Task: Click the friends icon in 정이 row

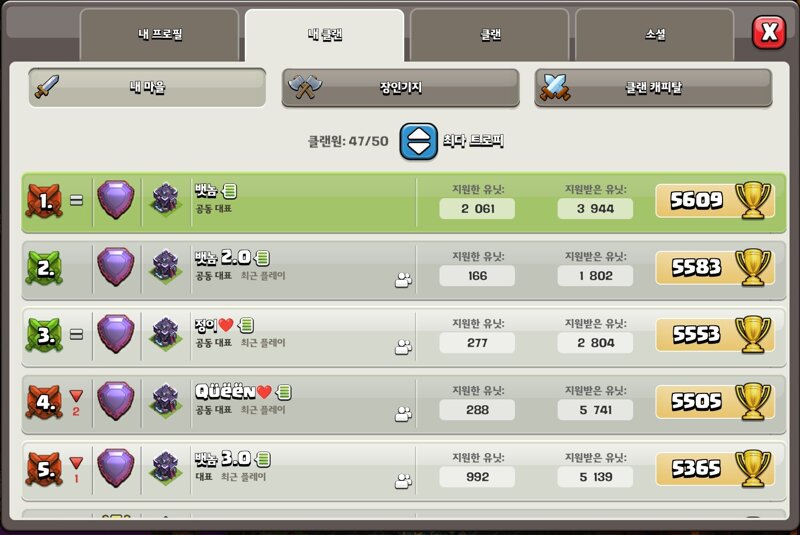Action: (403, 347)
